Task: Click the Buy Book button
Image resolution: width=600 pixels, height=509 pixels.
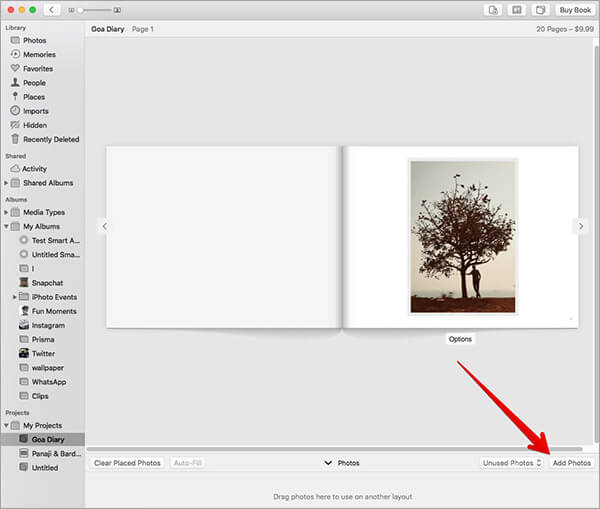Action: point(575,10)
